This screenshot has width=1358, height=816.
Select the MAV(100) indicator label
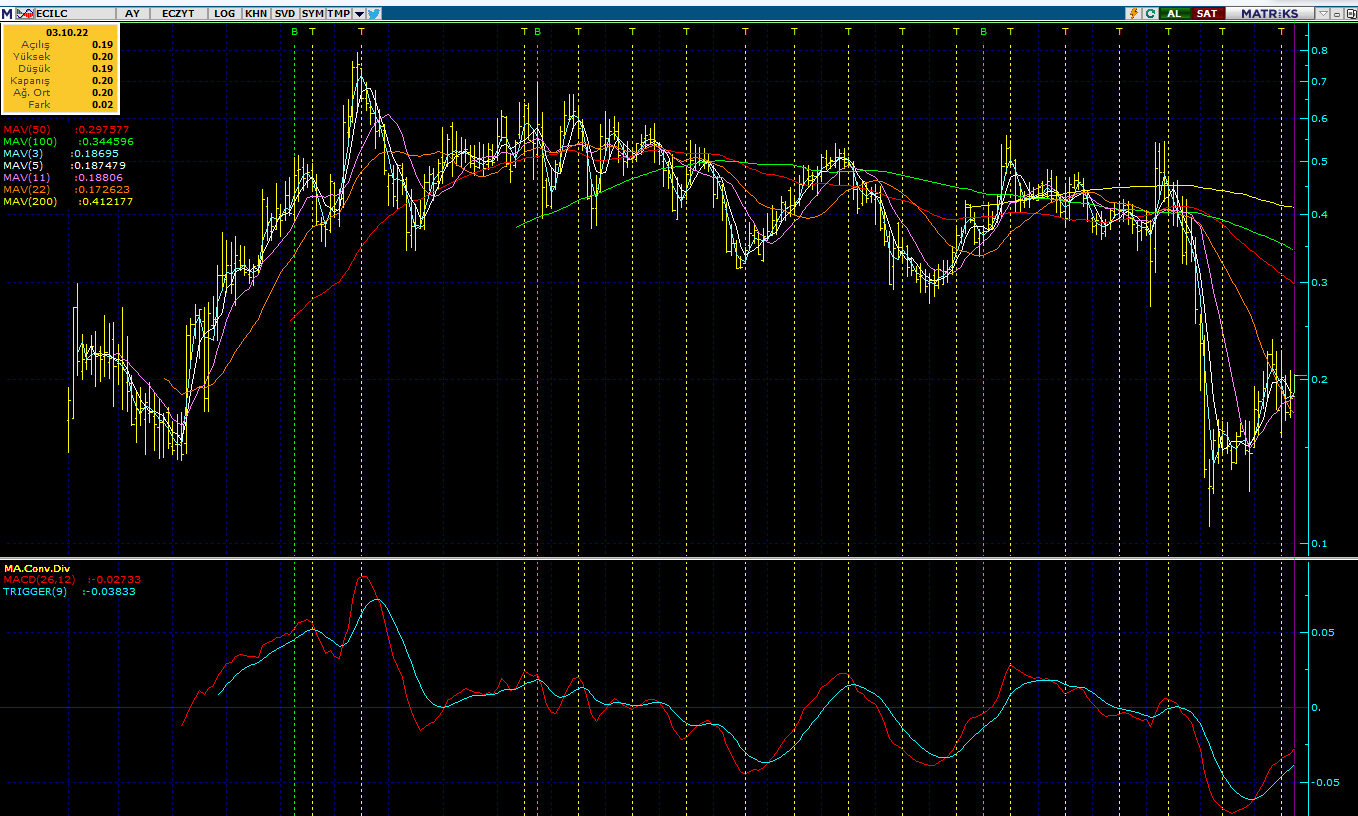click(30, 142)
